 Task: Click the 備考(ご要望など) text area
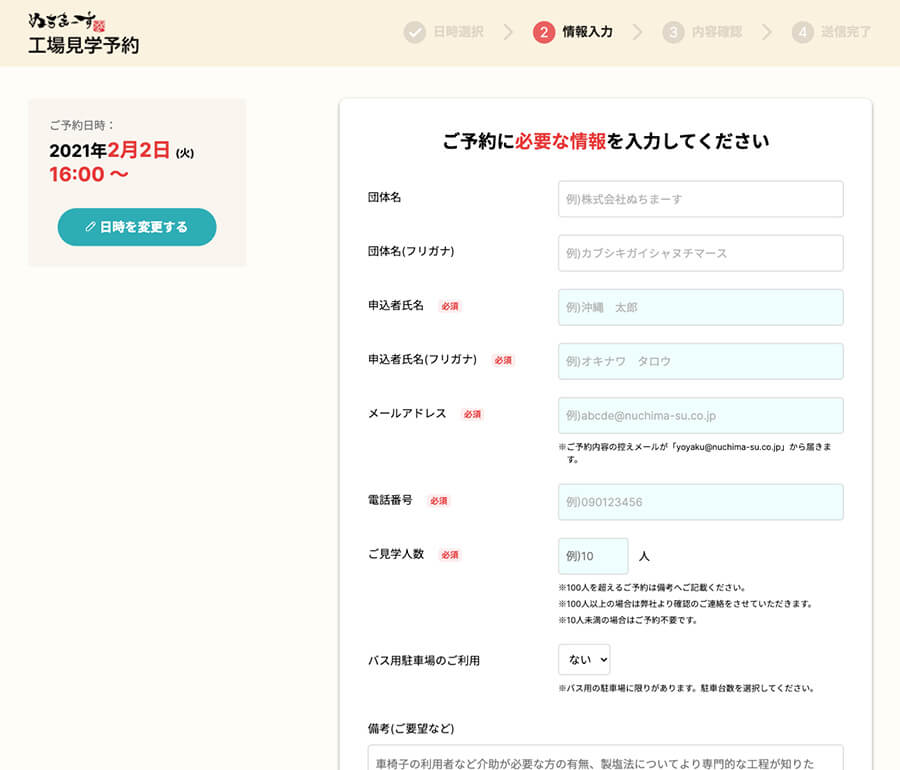(x=605, y=757)
